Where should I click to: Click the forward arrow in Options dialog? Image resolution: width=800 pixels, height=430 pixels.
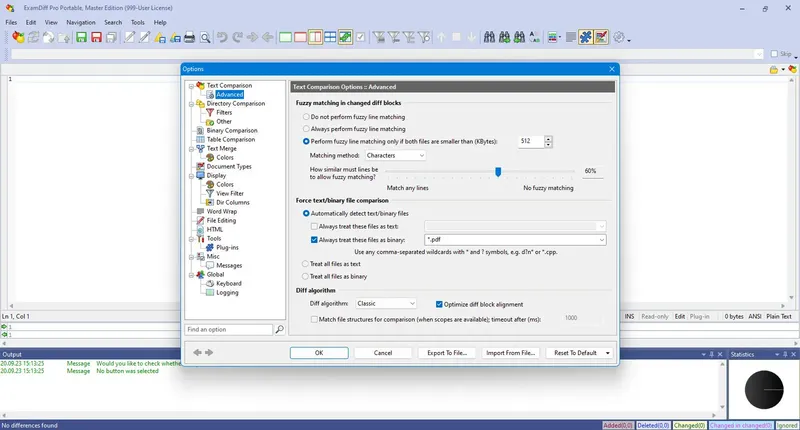point(209,352)
